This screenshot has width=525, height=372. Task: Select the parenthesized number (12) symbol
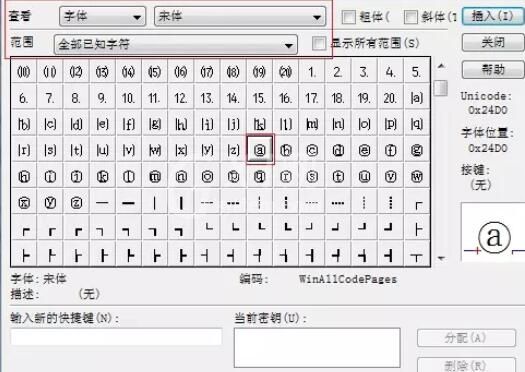click(76, 72)
